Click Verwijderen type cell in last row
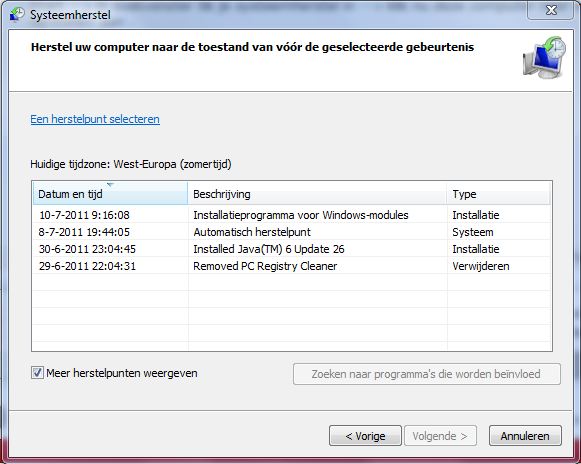The image size is (581, 464). click(x=481, y=266)
